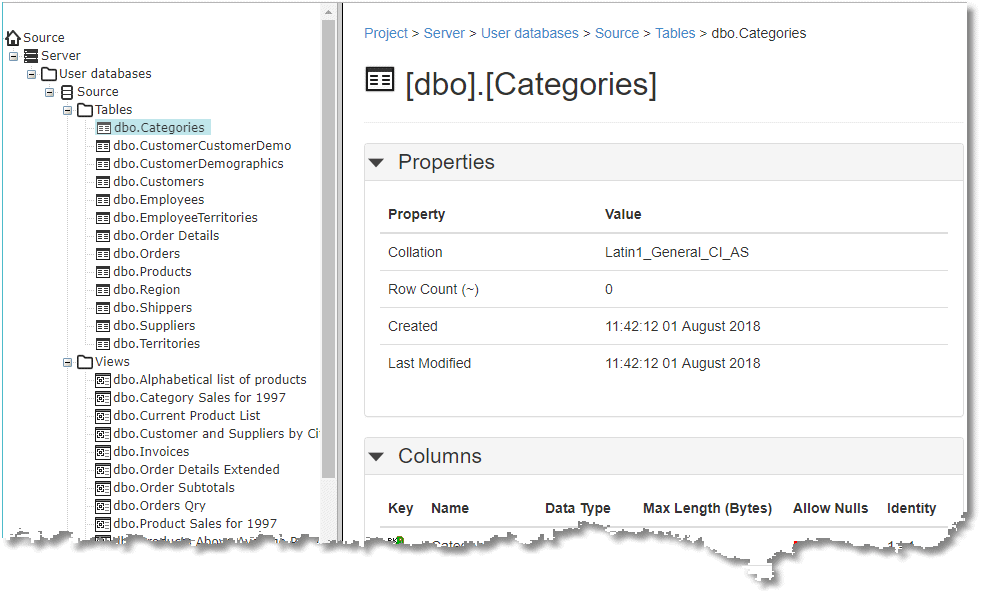Collapse the Server tree node
Screen dimensions: 981x595
(x=14, y=56)
